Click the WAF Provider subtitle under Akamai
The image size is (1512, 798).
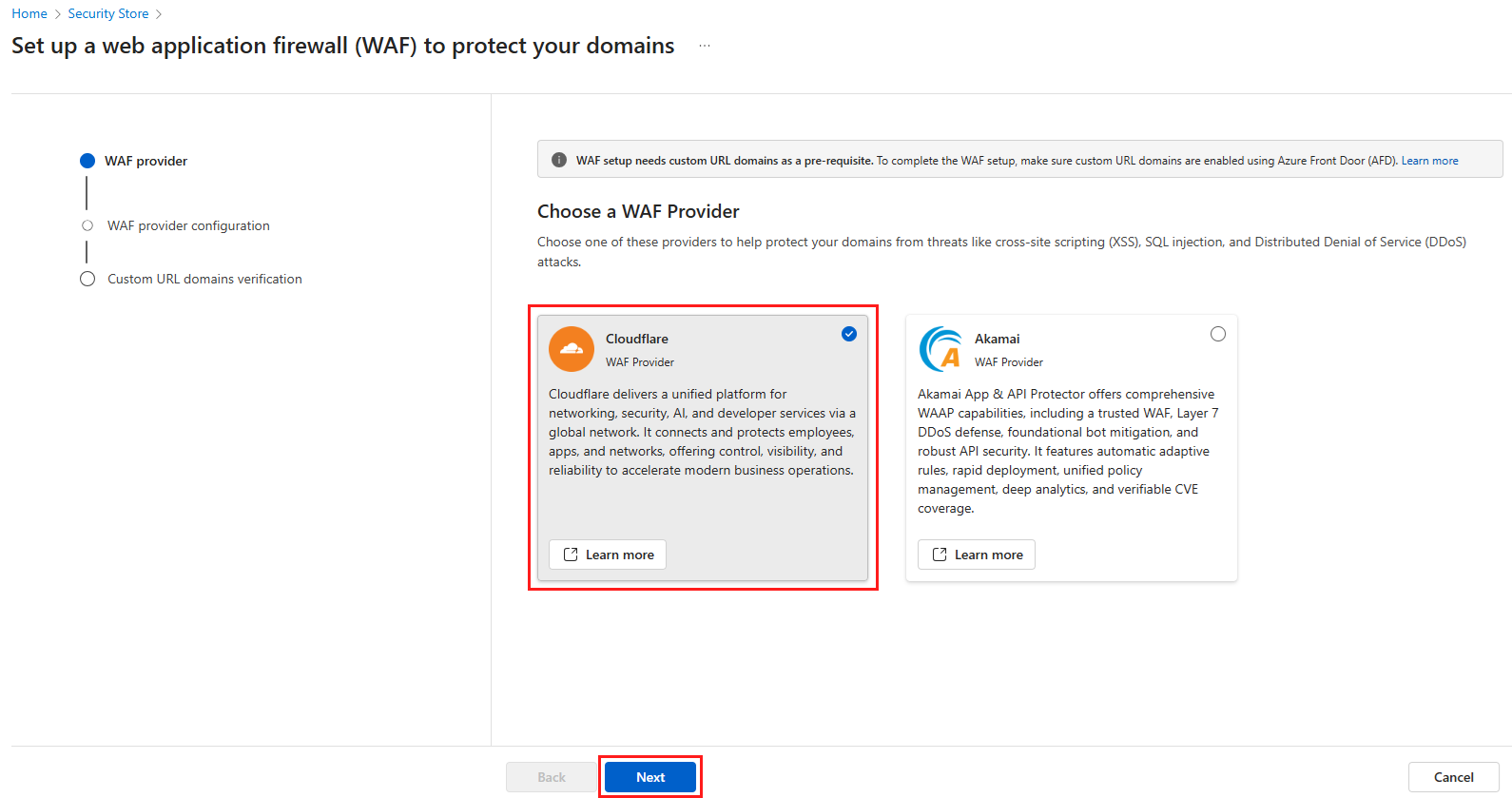[x=1009, y=362]
